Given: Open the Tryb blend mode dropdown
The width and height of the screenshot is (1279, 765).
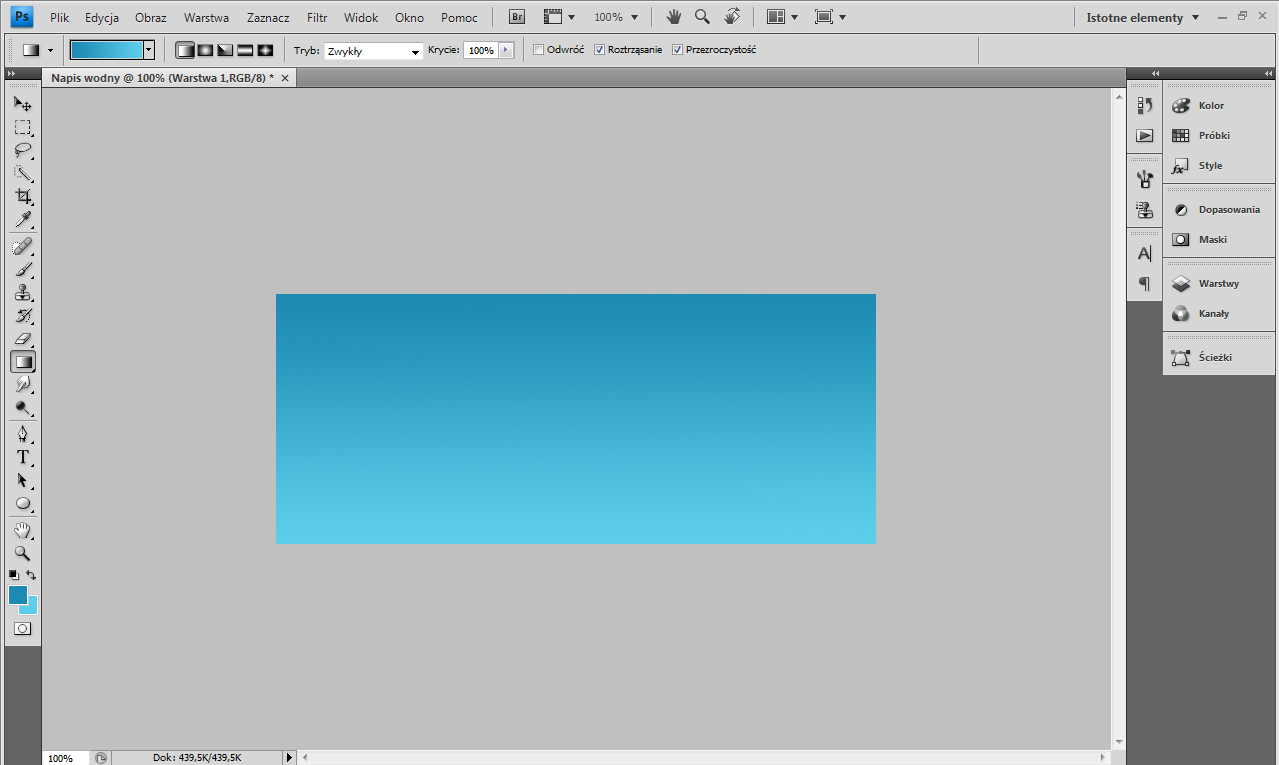Looking at the screenshot, I should click(373, 51).
